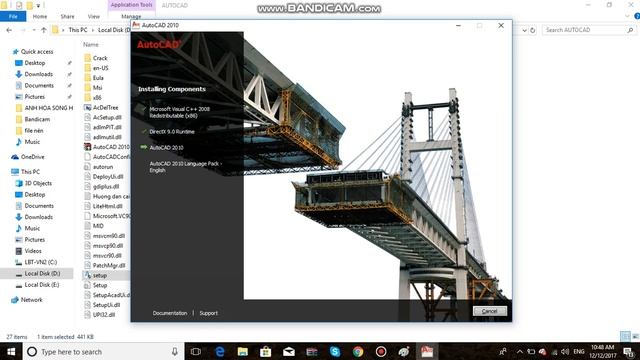Select the Crack folder
The width and height of the screenshot is (640, 360).
pos(100,58)
